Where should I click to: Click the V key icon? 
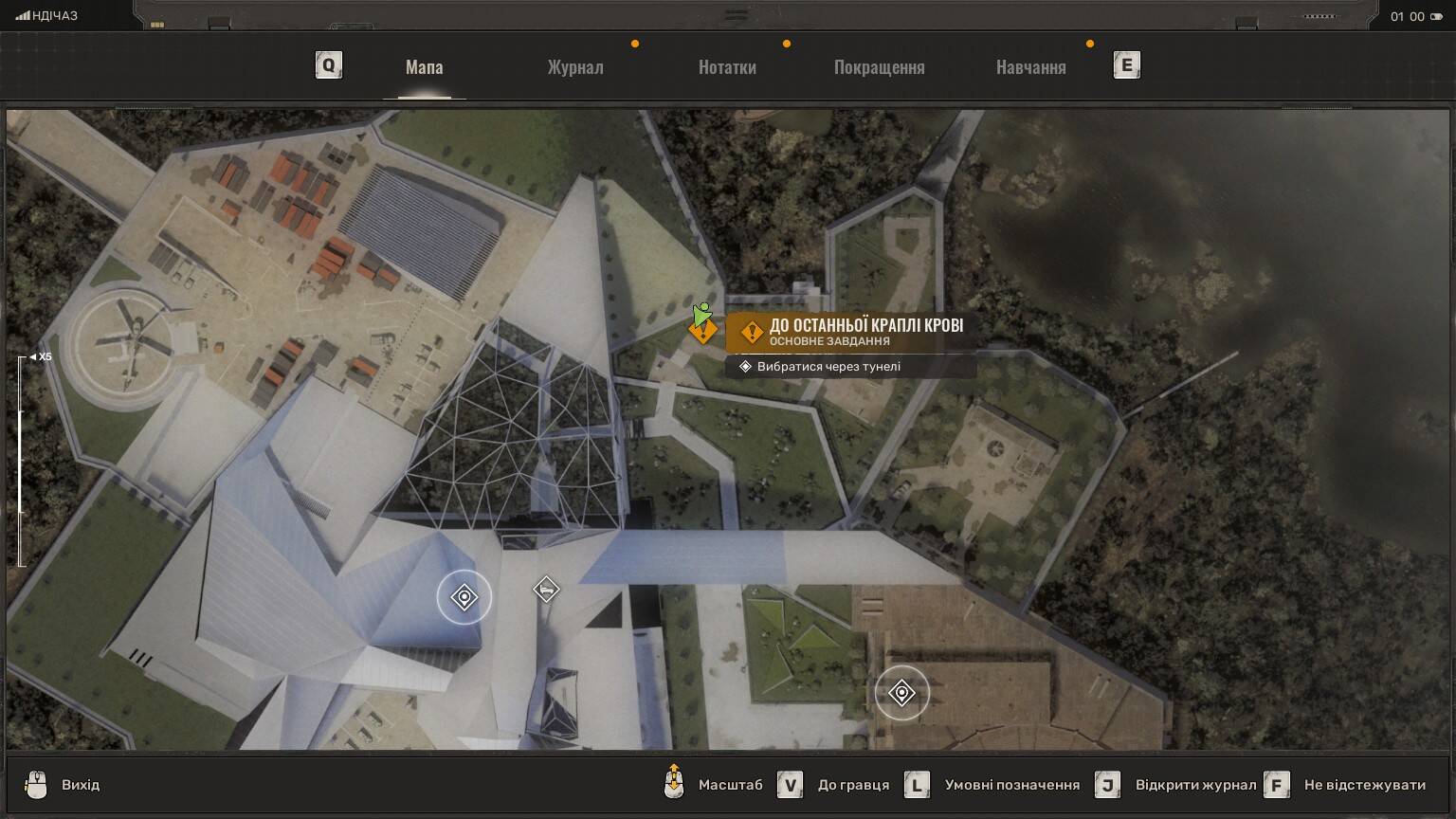pos(790,785)
